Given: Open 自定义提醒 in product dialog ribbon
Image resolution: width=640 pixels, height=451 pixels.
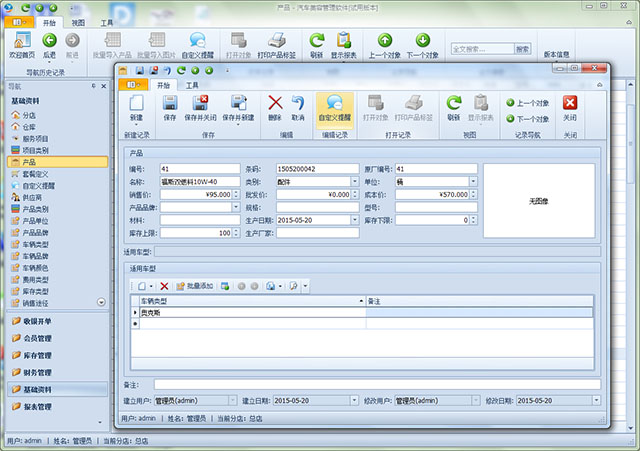Looking at the screenshot, I should coord(335,108).
